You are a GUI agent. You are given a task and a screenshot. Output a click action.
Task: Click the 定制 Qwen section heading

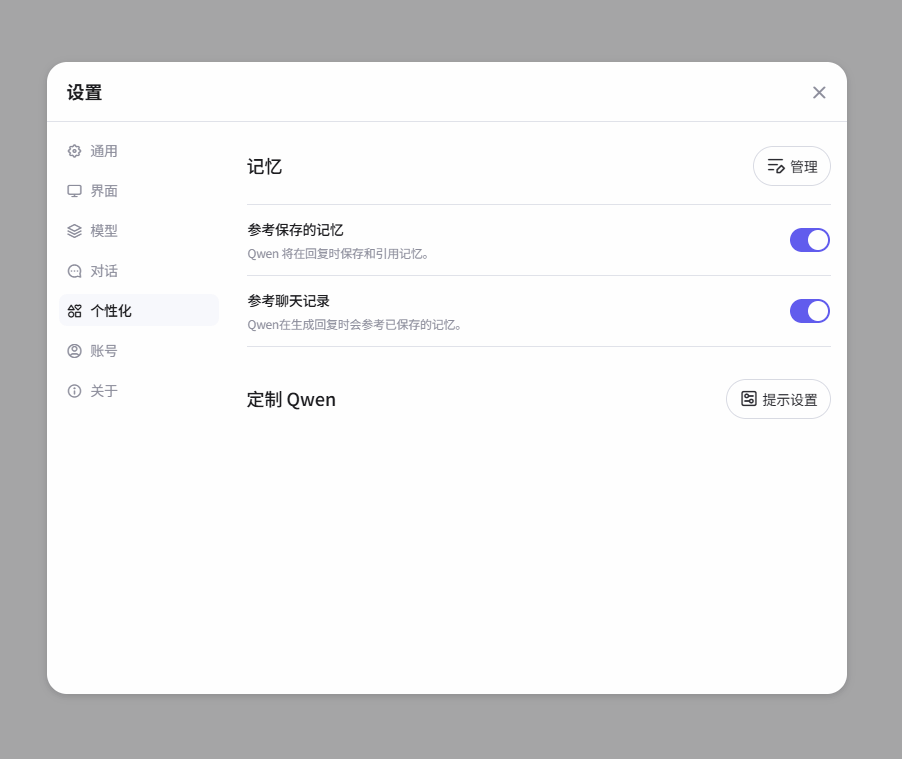coord(291,400)
